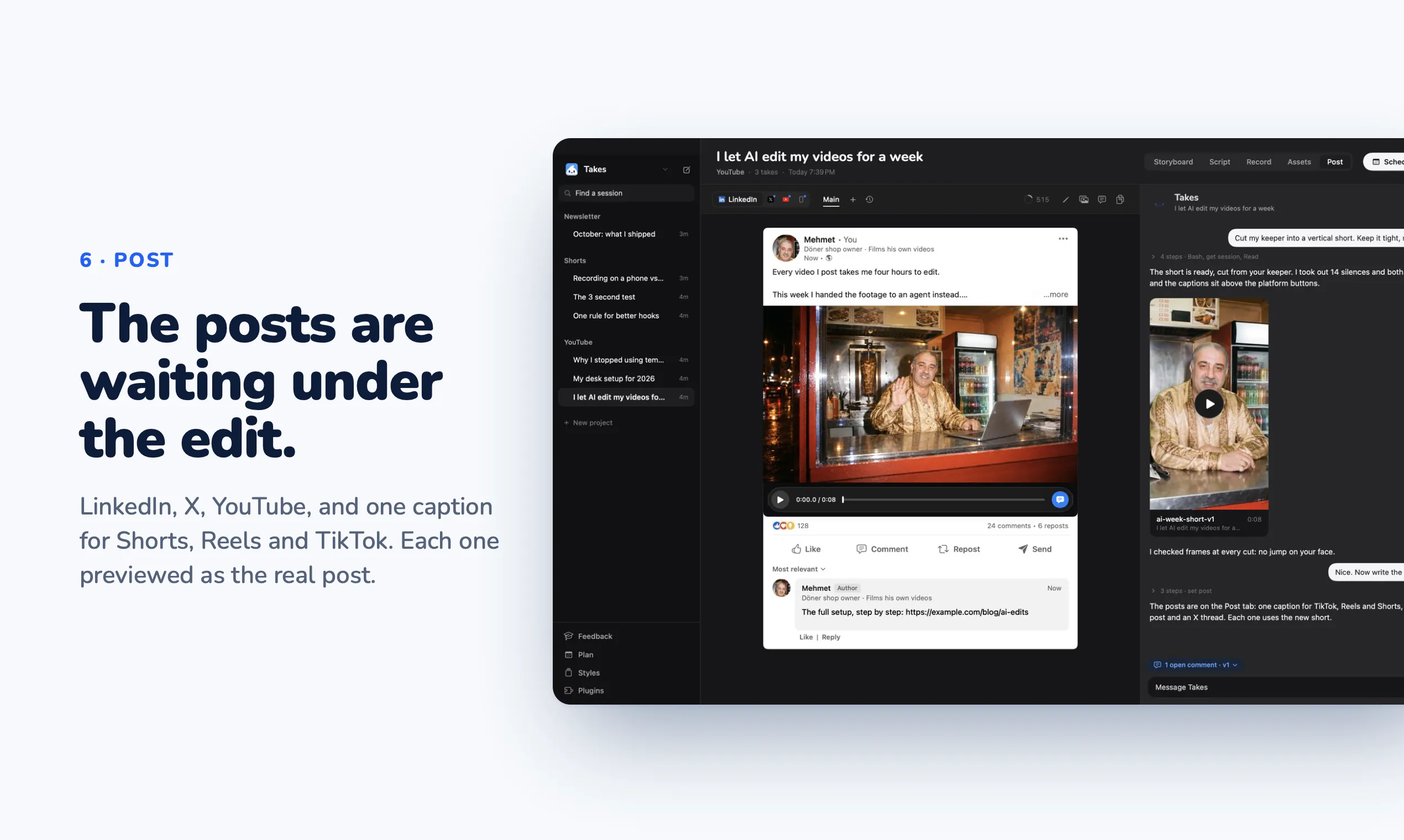Click the Repost button
1404x840 pixels.
tap(958, 549)
